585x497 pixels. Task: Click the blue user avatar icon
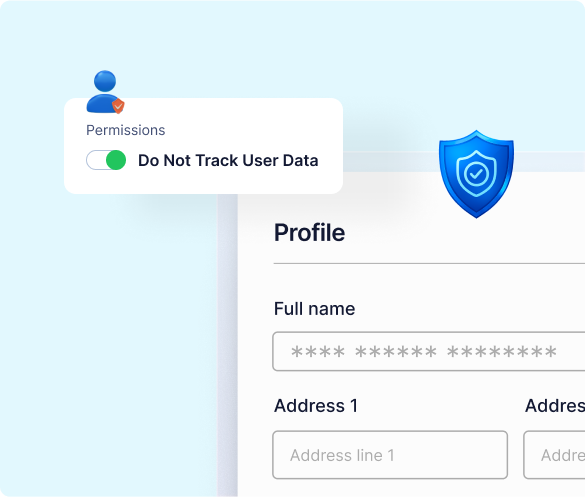click(105, 91)
